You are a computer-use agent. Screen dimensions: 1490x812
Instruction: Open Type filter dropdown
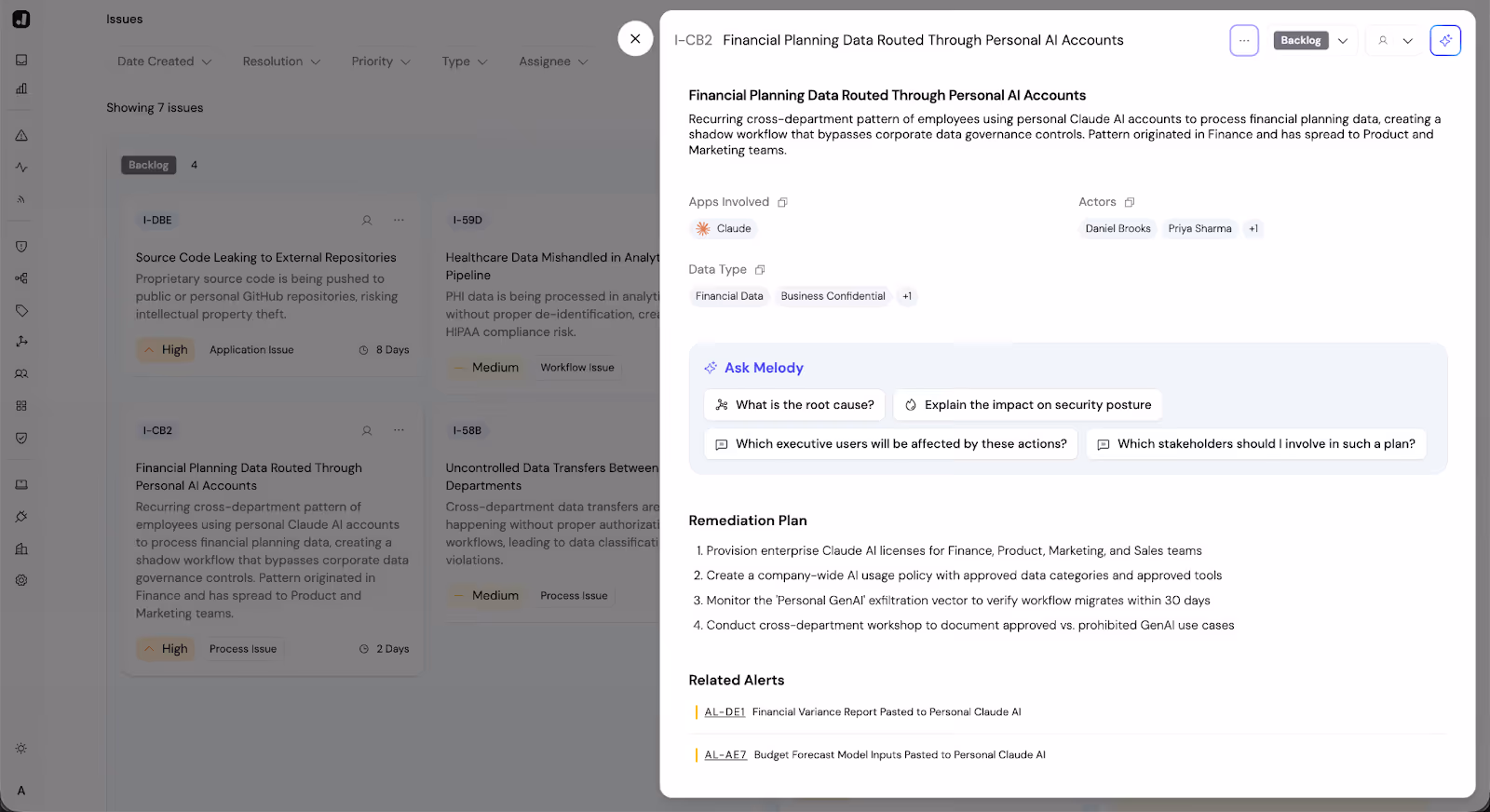pos(465,61)
